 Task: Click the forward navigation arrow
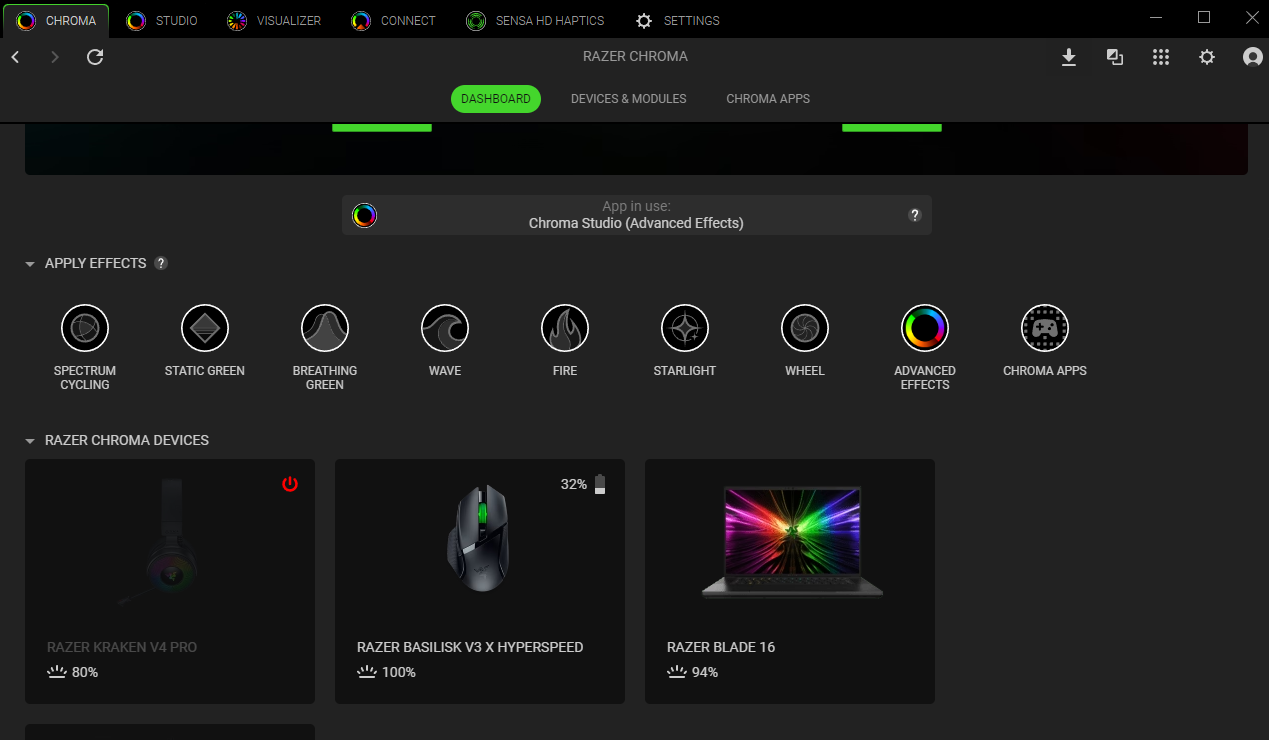[x=55, y=57]
